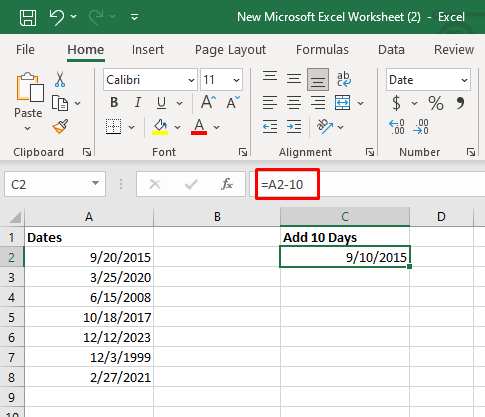Open the Page Layout tab
Screen dimensions: 485x417
[x=230, y=50]
